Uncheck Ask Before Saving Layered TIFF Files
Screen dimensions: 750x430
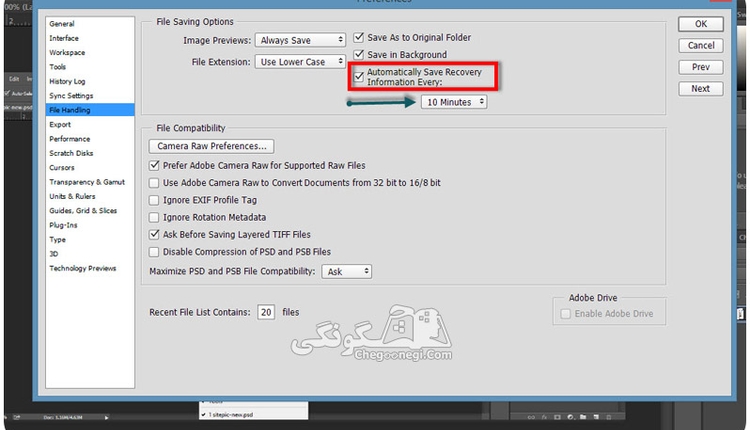154,234
